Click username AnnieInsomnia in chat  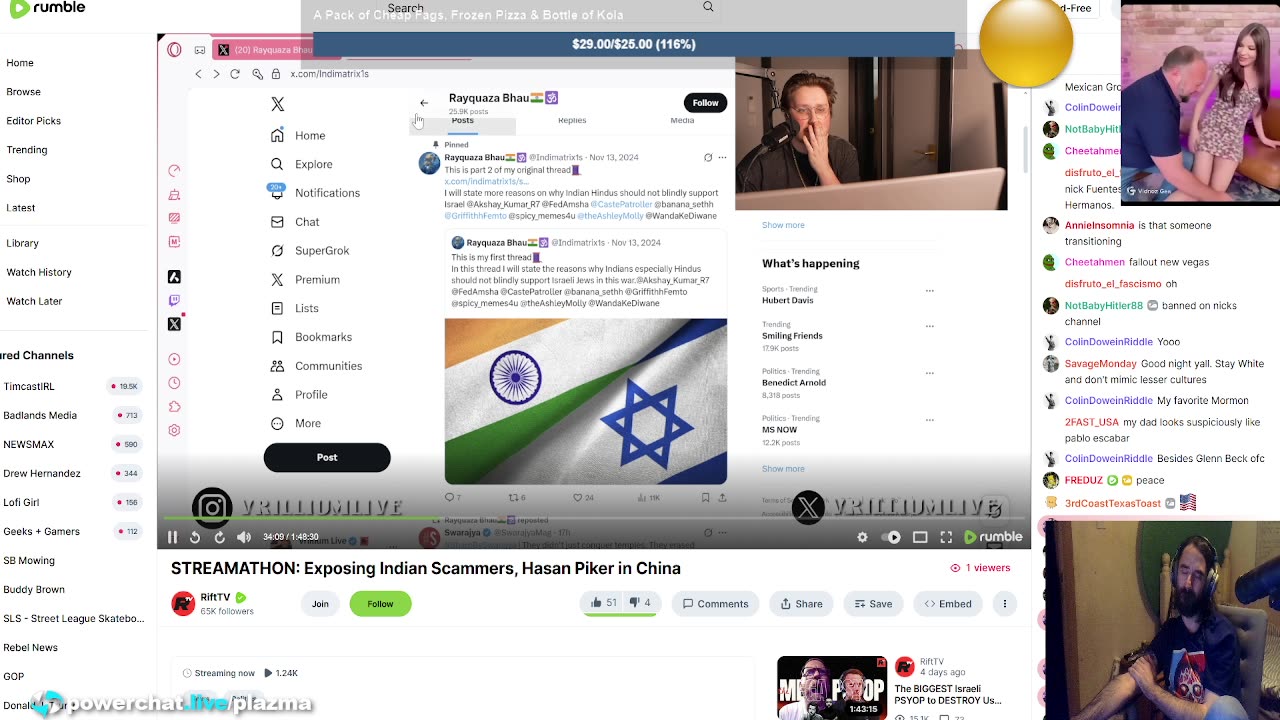point(1099,226)
